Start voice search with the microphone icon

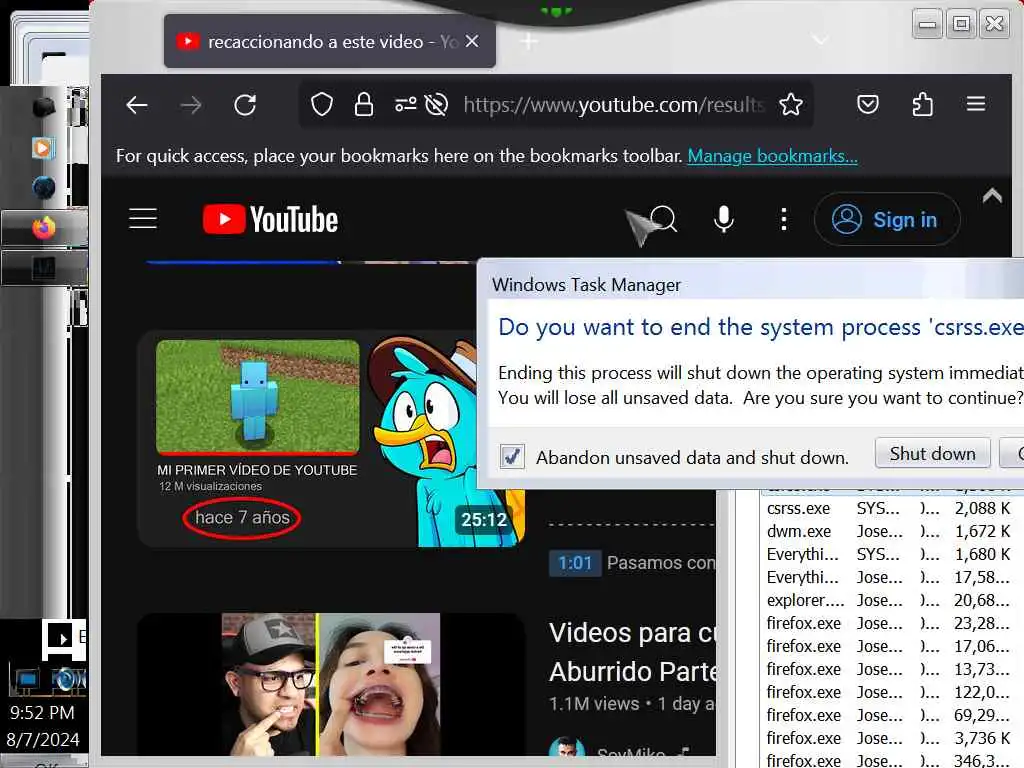[x=724, y=219]
